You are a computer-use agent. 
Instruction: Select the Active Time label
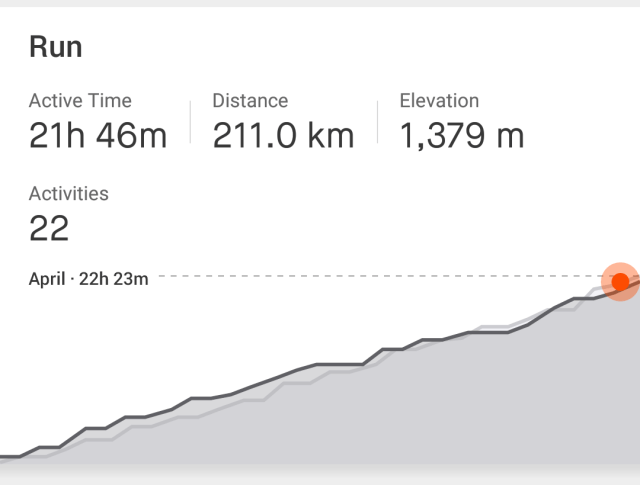click(80, 101)
